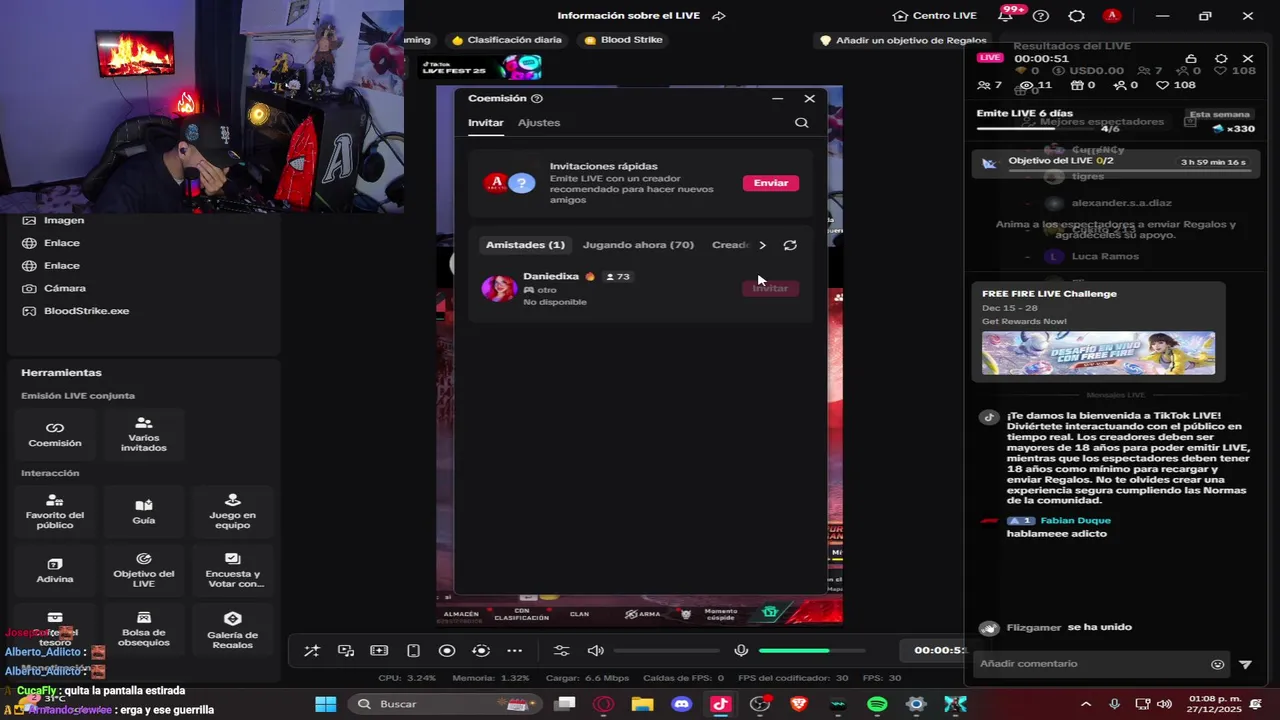Select Jugando ahora (70) filter

[638, 245]
